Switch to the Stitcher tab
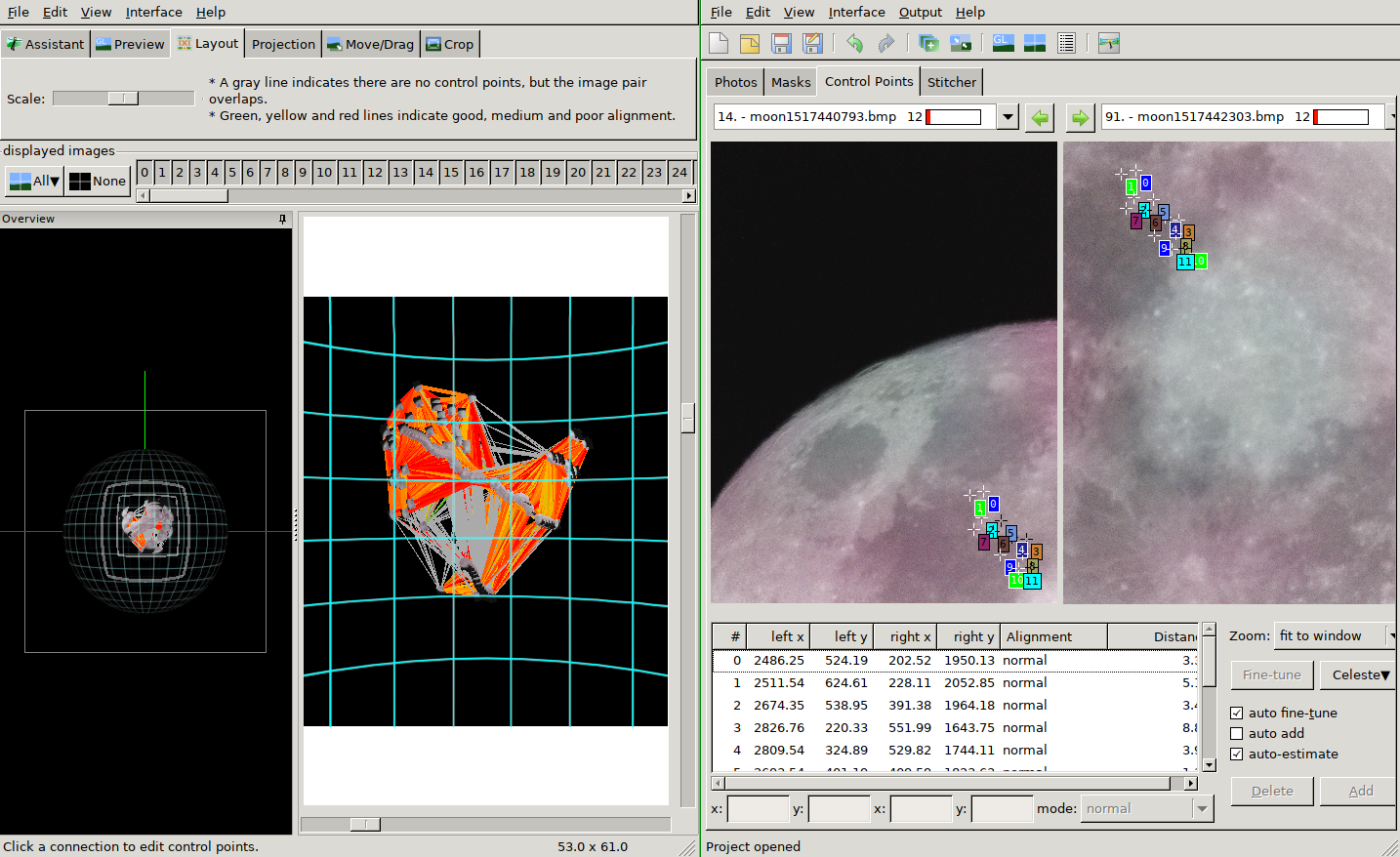 click(951, 81)
